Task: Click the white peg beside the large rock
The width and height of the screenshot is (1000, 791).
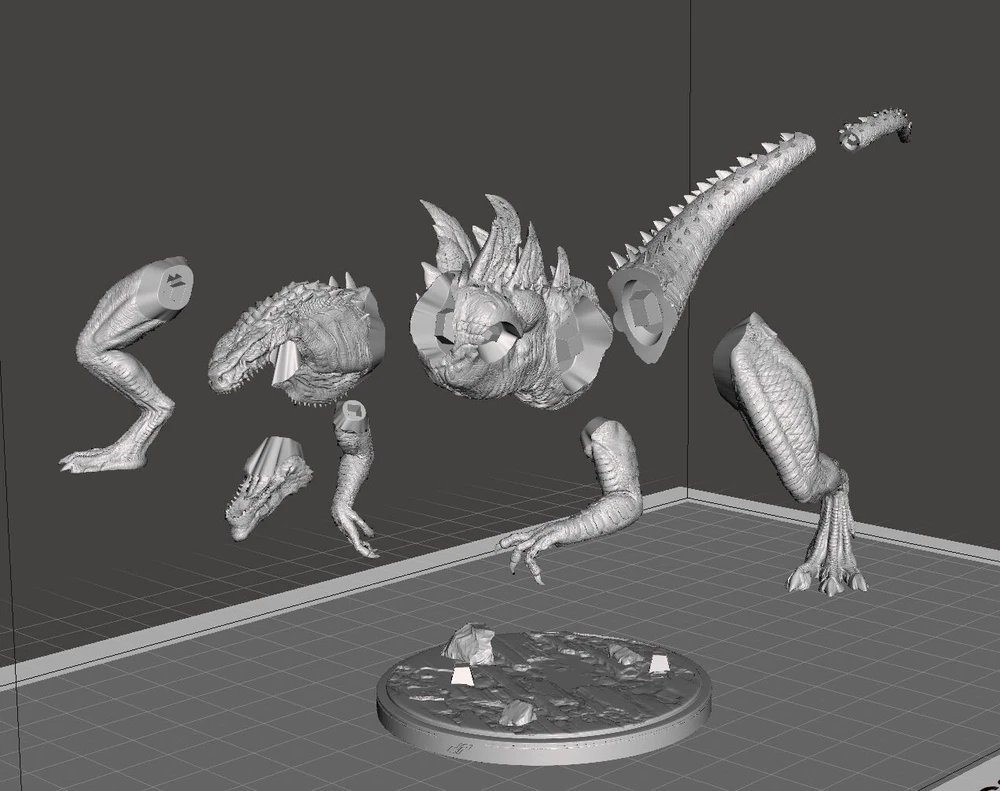Action: (461, 677)
